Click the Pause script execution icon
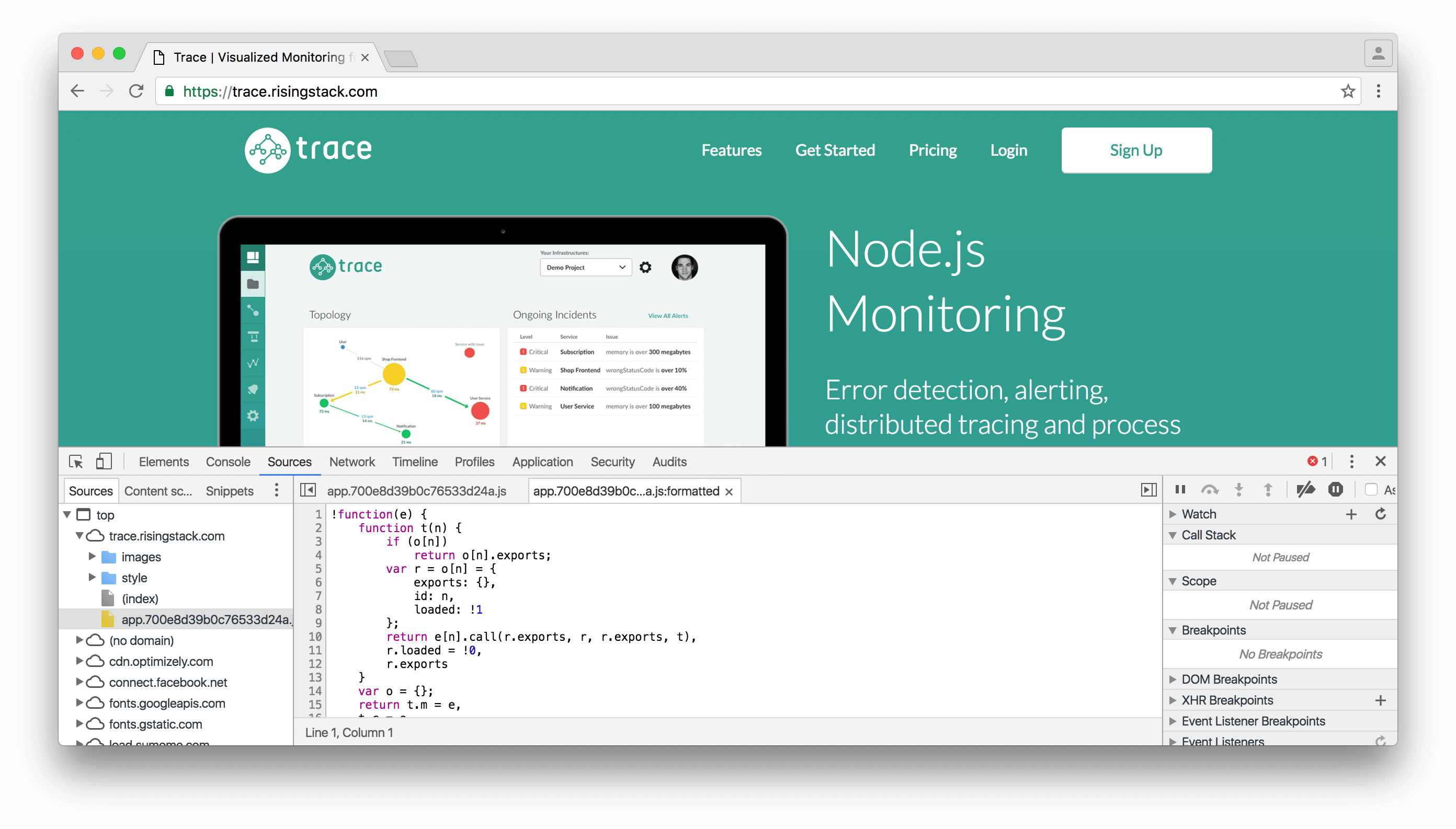This screenshot has height=829, width=1456. (x=1180, y=489)
